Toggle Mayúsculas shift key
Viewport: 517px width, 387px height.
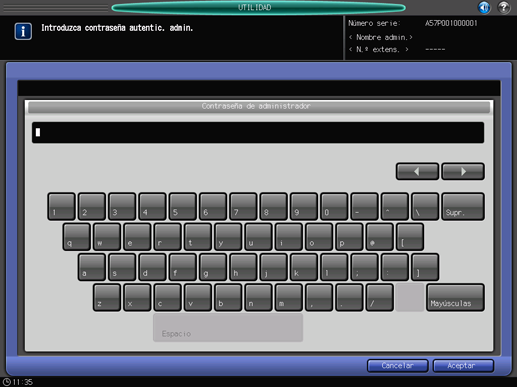(x=455, y=297)
